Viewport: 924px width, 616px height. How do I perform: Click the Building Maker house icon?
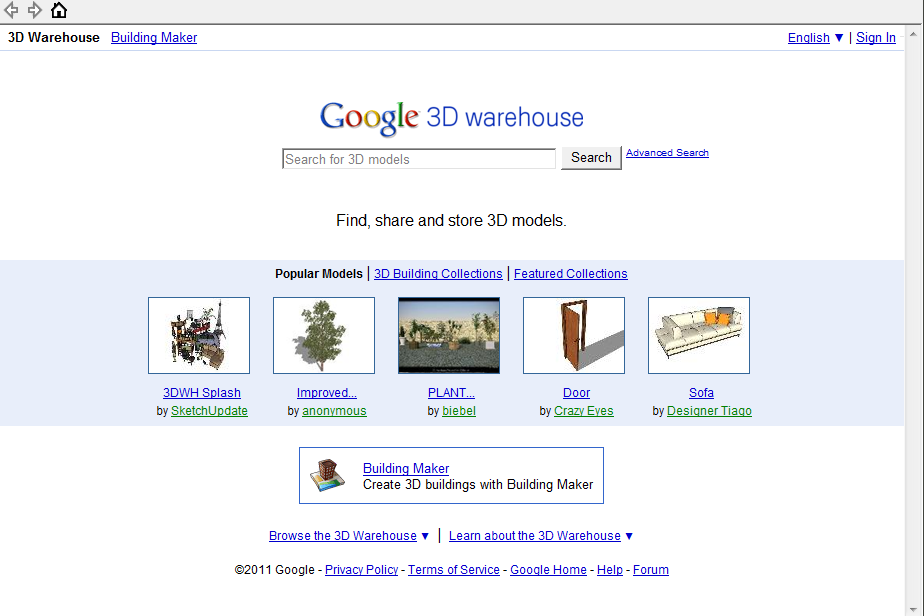(x=328, y=475)
